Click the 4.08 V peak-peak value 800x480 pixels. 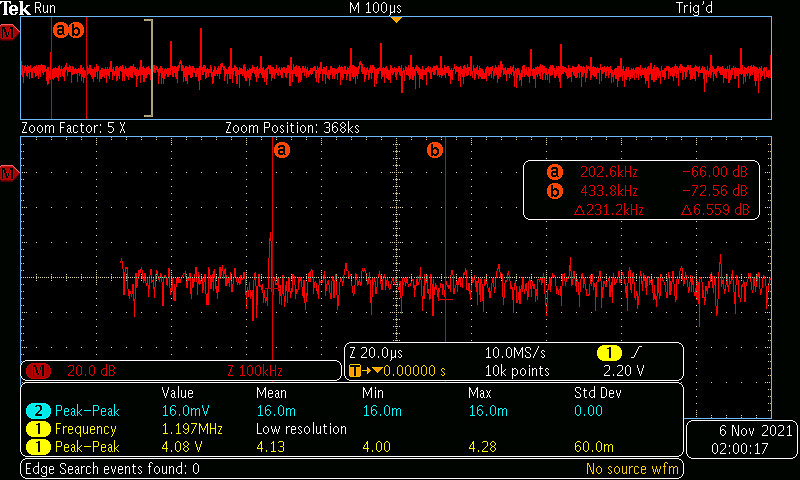pyautogui.click(x=182, y=447)
